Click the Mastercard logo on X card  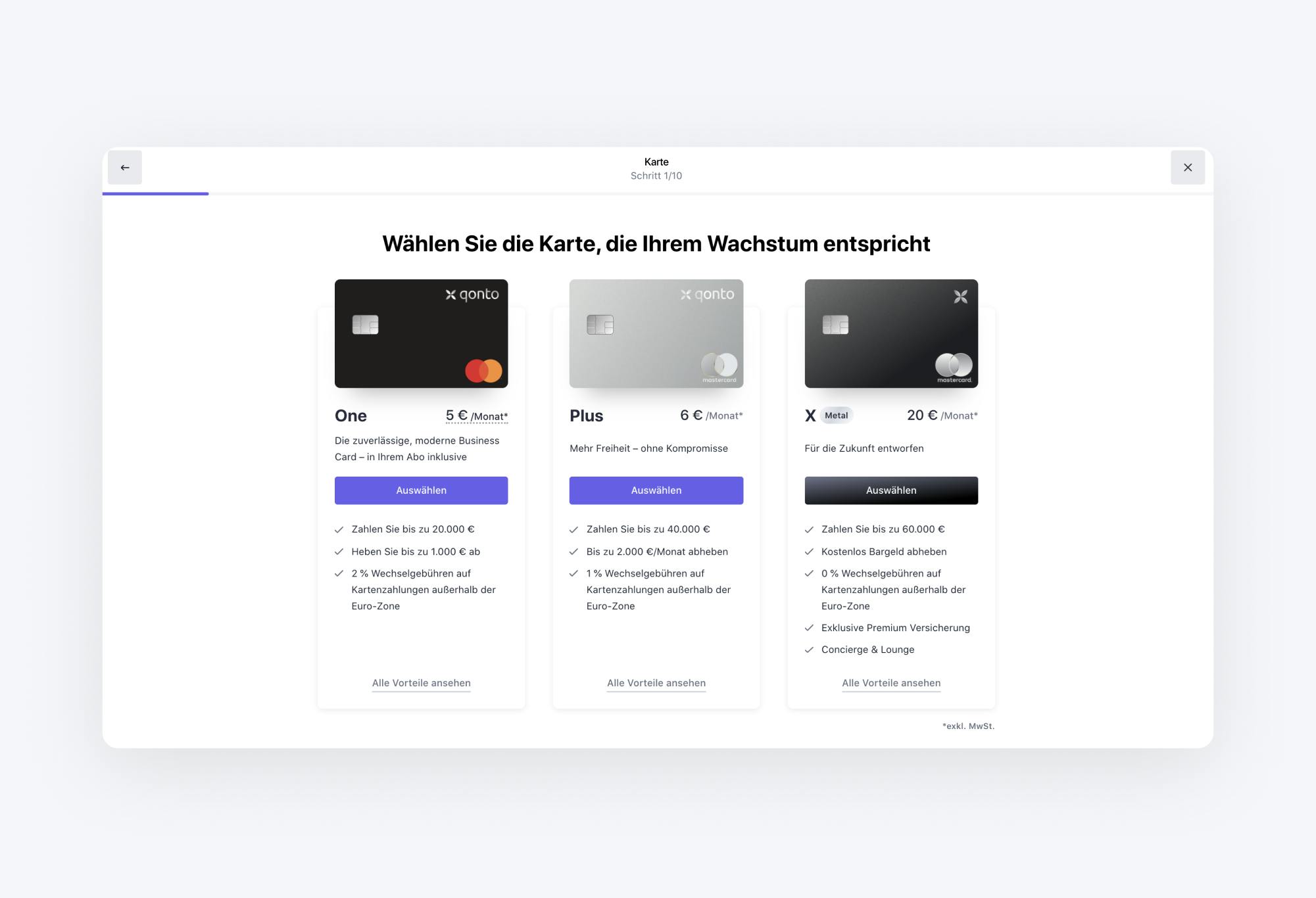point(954,367)
